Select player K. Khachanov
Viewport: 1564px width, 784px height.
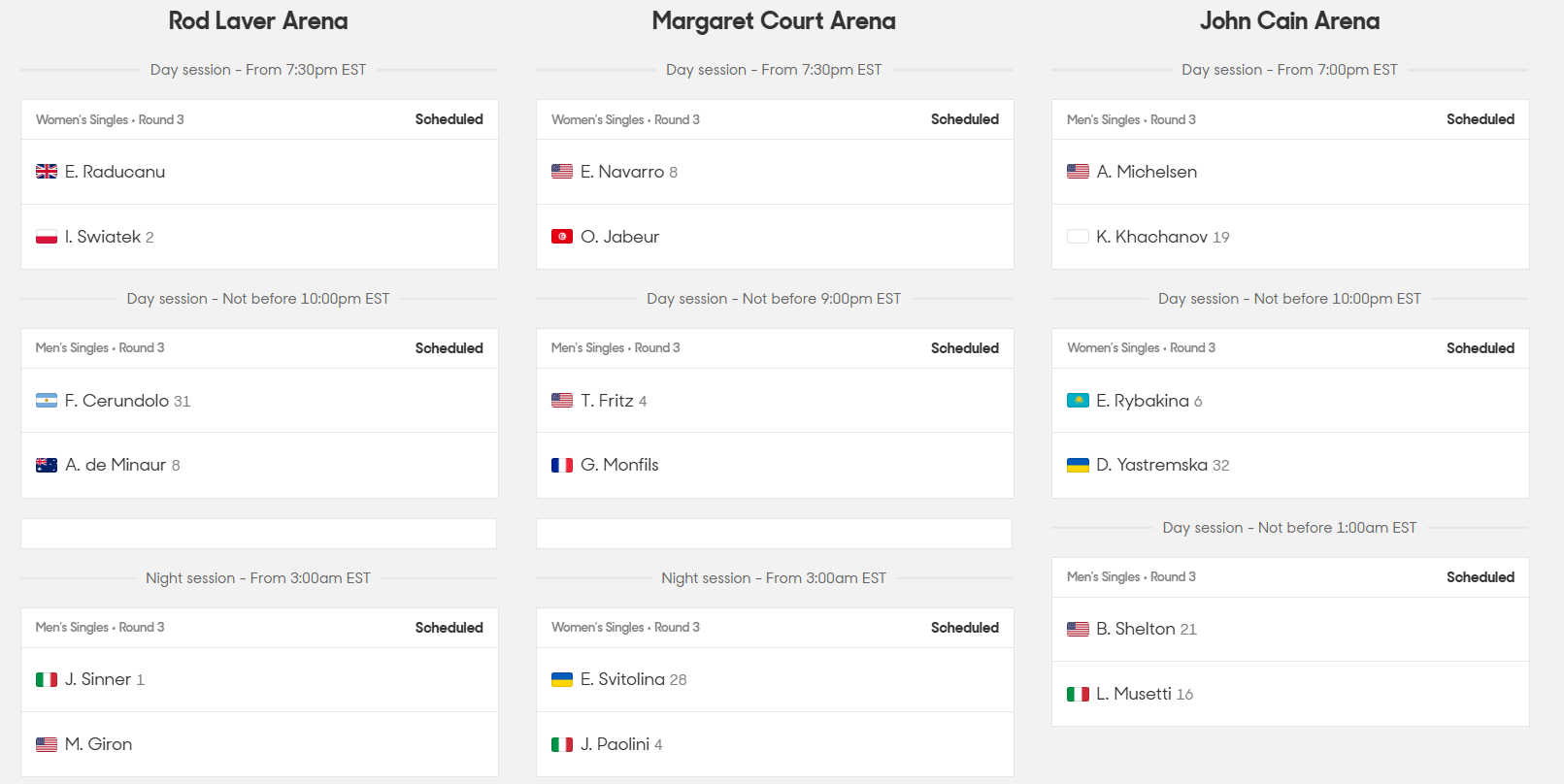pyautogui.click(x=1152, y=237)
